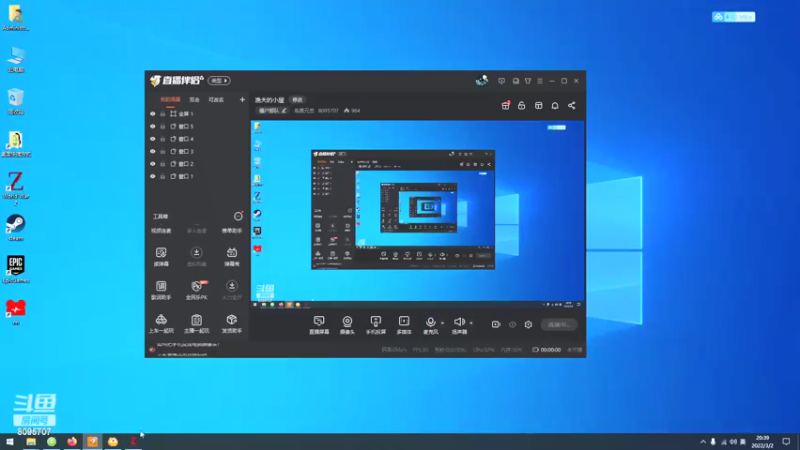Select the 窗口 1 source row
The width and height of the screenshot is (800, 450).
pyautogui.click(x=197, y=177)
